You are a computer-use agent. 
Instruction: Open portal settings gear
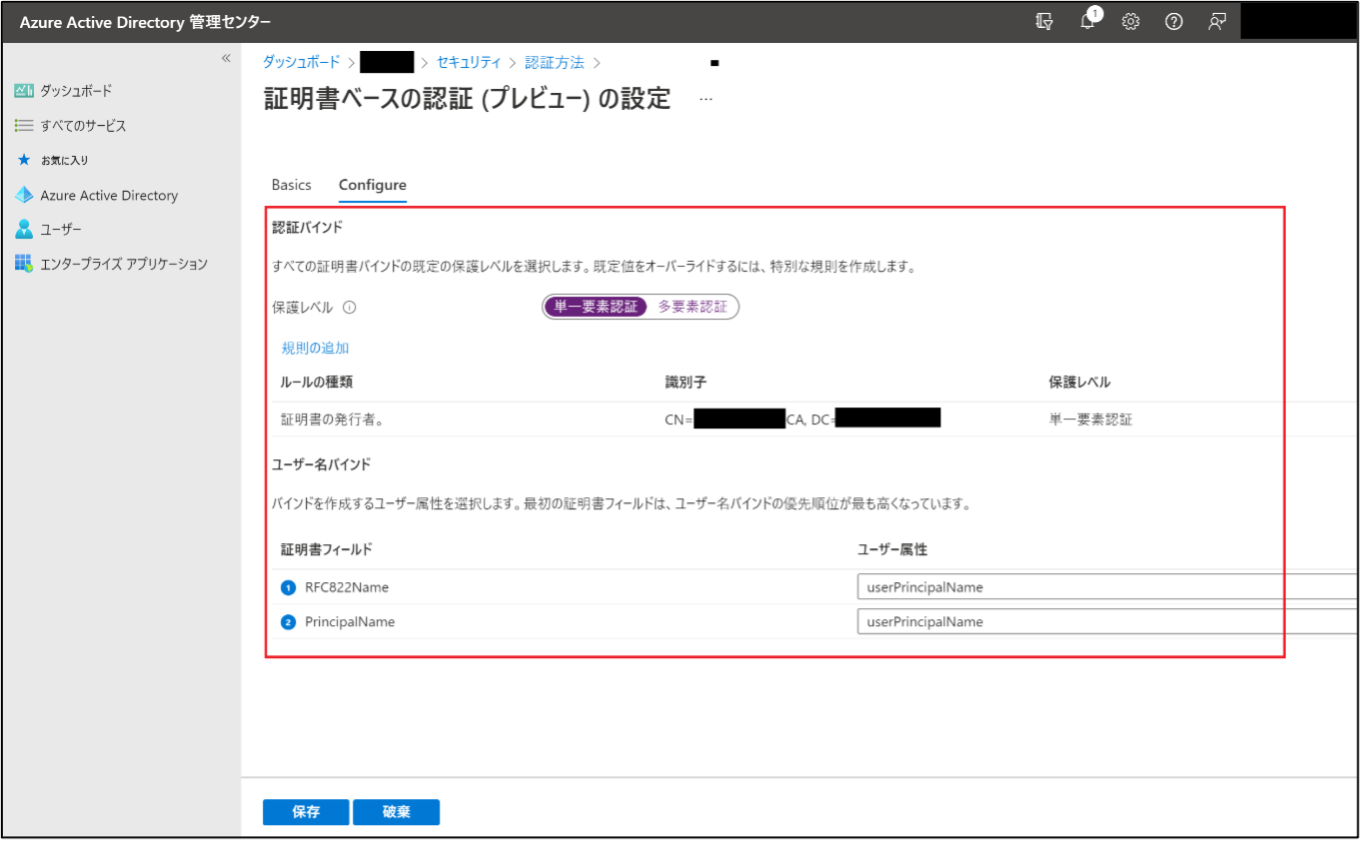click(1131, 22)
